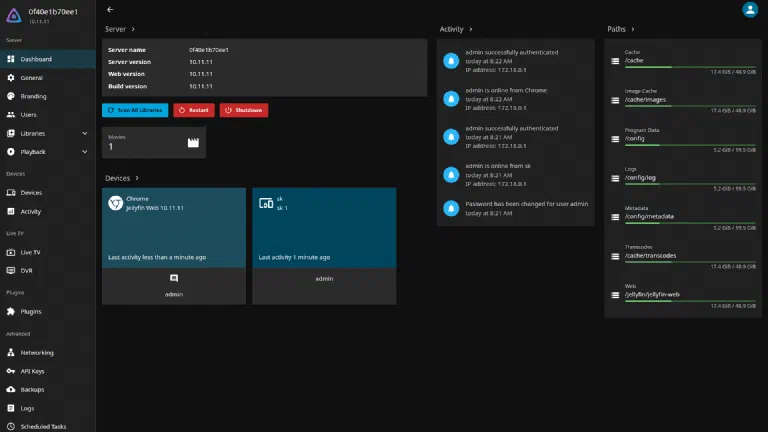The width and height of the screenshot is (768, 432).
Task: Click the Backups cloud icon
Action: tap(11, 389)
